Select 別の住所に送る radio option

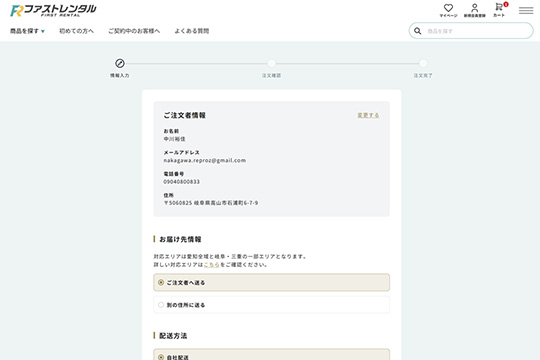271,305
